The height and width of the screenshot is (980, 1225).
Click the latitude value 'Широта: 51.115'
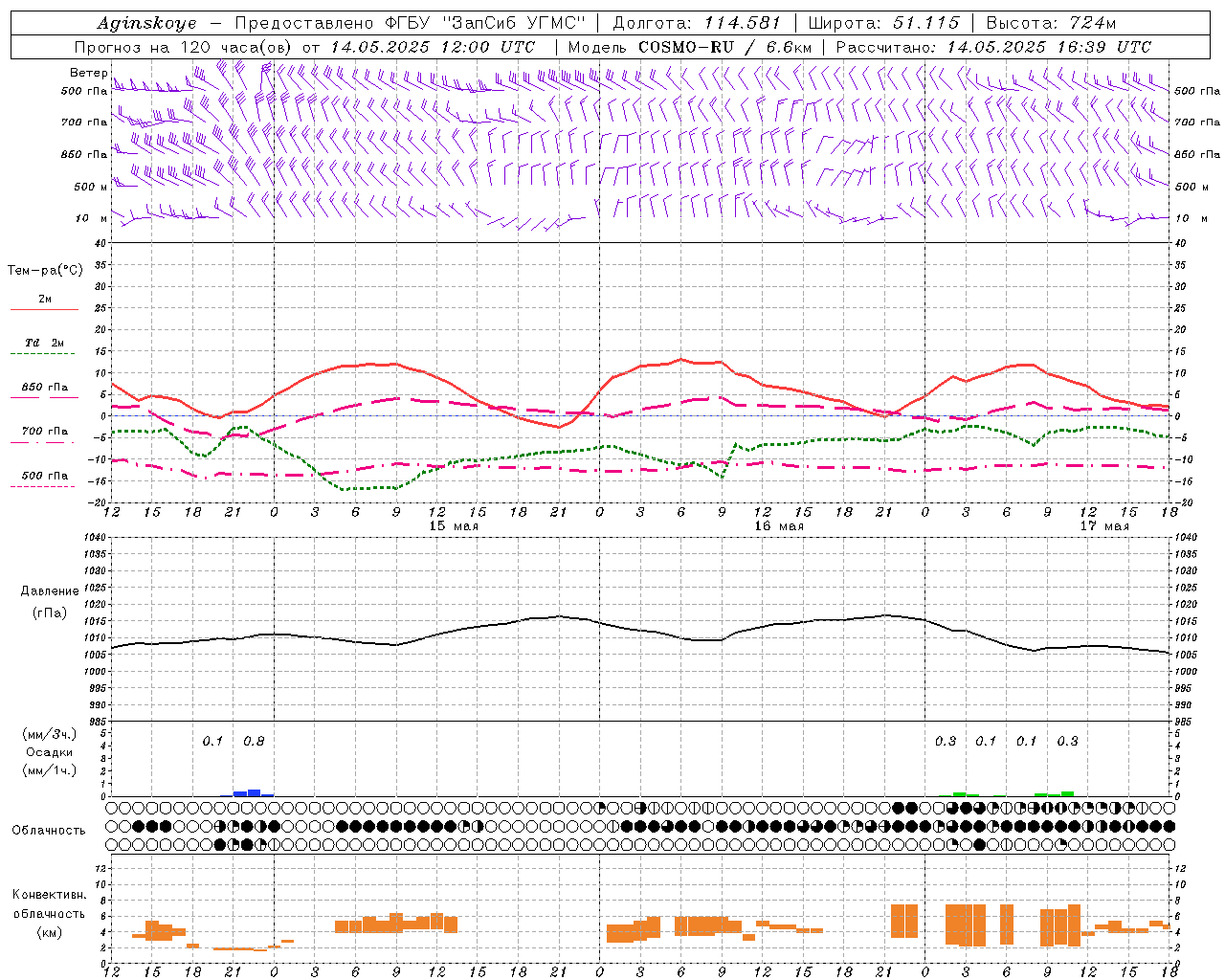883,23
